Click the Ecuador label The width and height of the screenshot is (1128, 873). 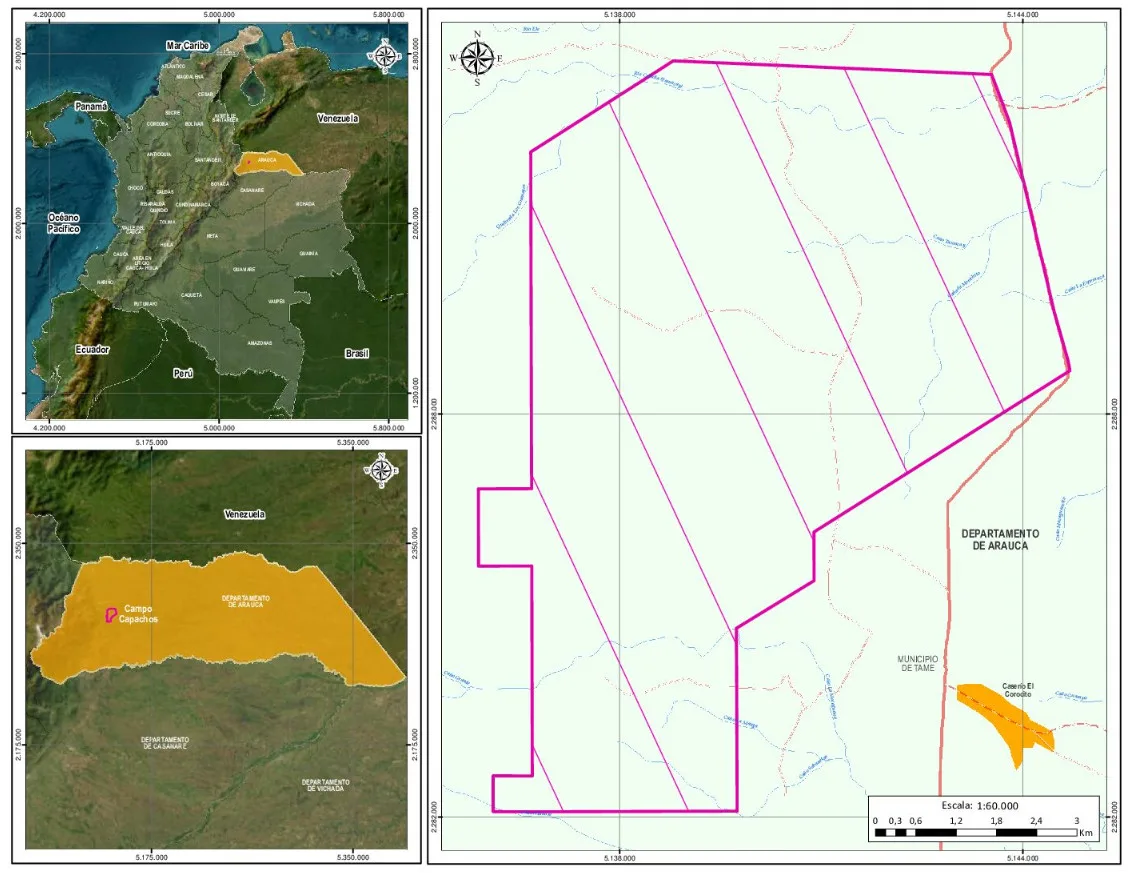point(93,349)
